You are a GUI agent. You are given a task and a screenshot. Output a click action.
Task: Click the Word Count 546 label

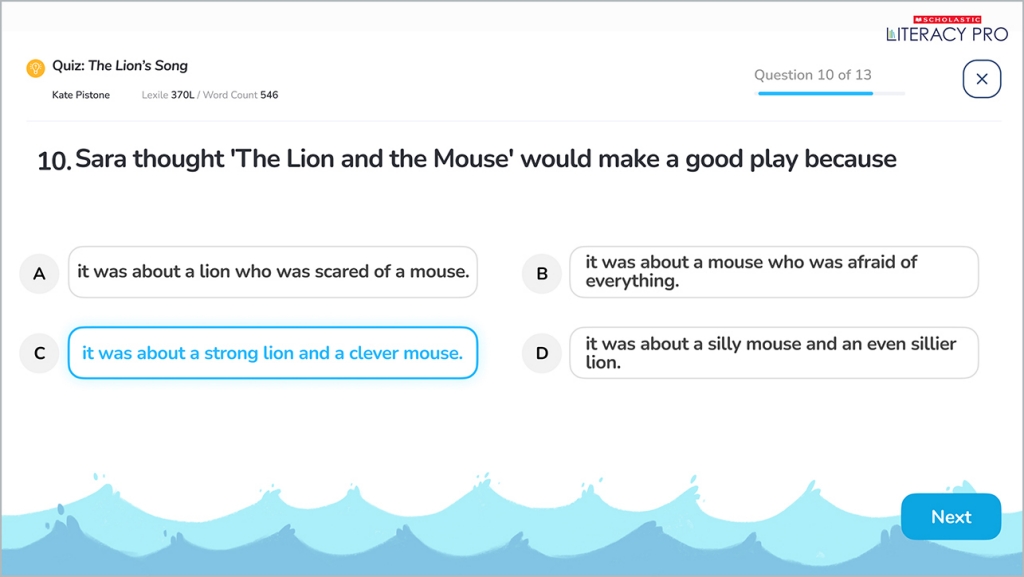point(240,95)
